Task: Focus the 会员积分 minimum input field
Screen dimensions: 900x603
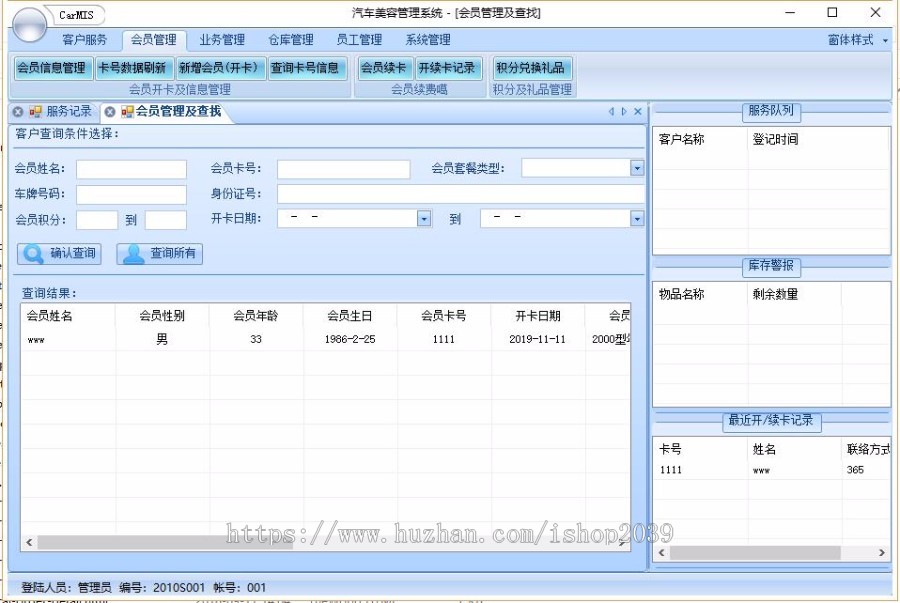Action: (x=97, y=220)
